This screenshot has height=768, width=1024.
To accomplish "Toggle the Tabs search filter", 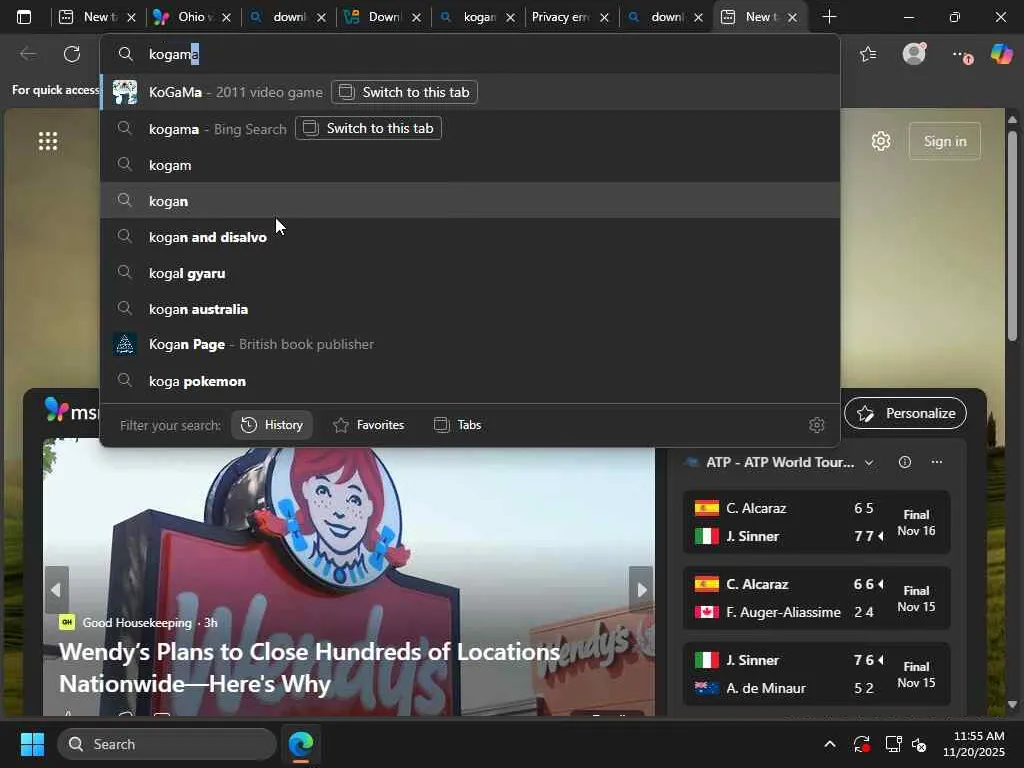I will [x=458, y=425].
